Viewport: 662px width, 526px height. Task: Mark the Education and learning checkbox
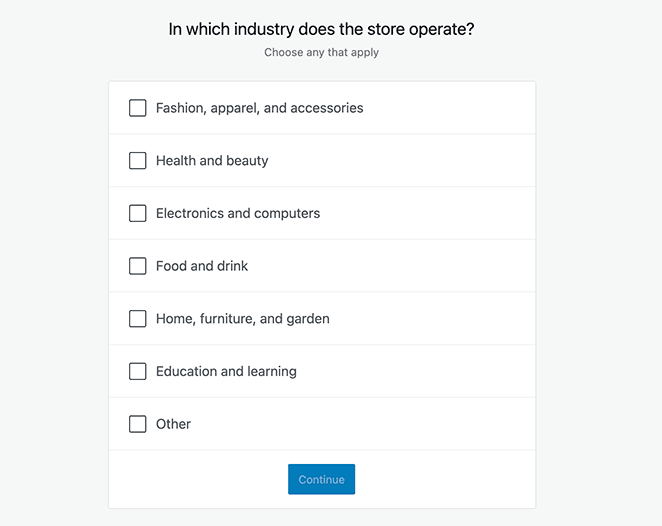pos(138,371)
